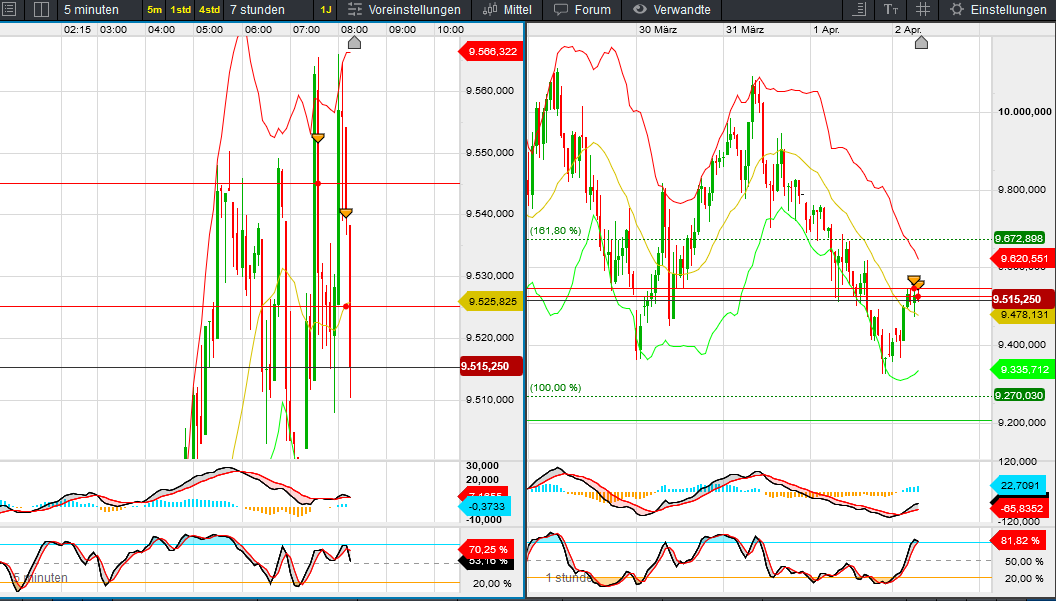
Task: Click the 30 März date label
Action: click(x=658, y=30)
